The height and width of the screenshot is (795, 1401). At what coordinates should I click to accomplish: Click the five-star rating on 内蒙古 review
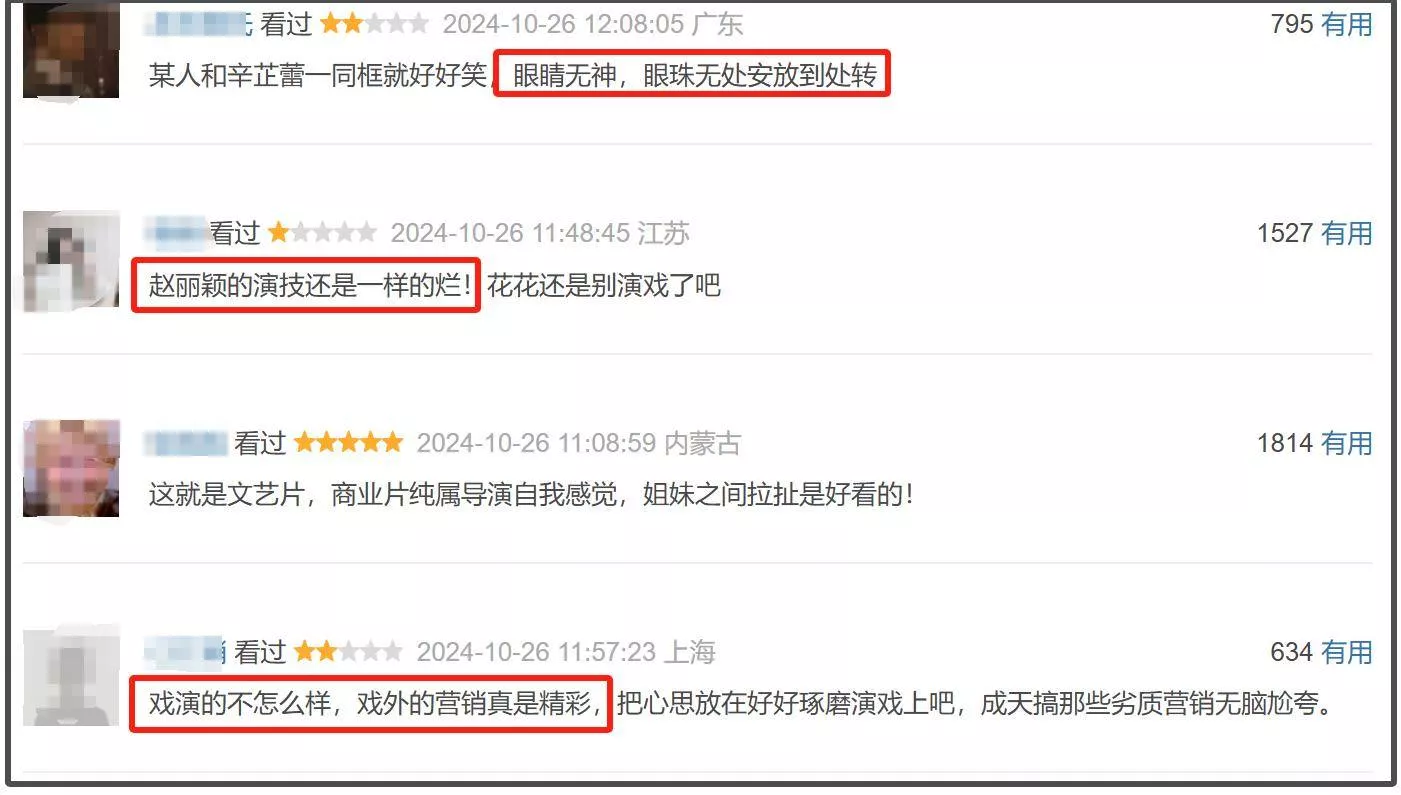(x=348, y=442)
